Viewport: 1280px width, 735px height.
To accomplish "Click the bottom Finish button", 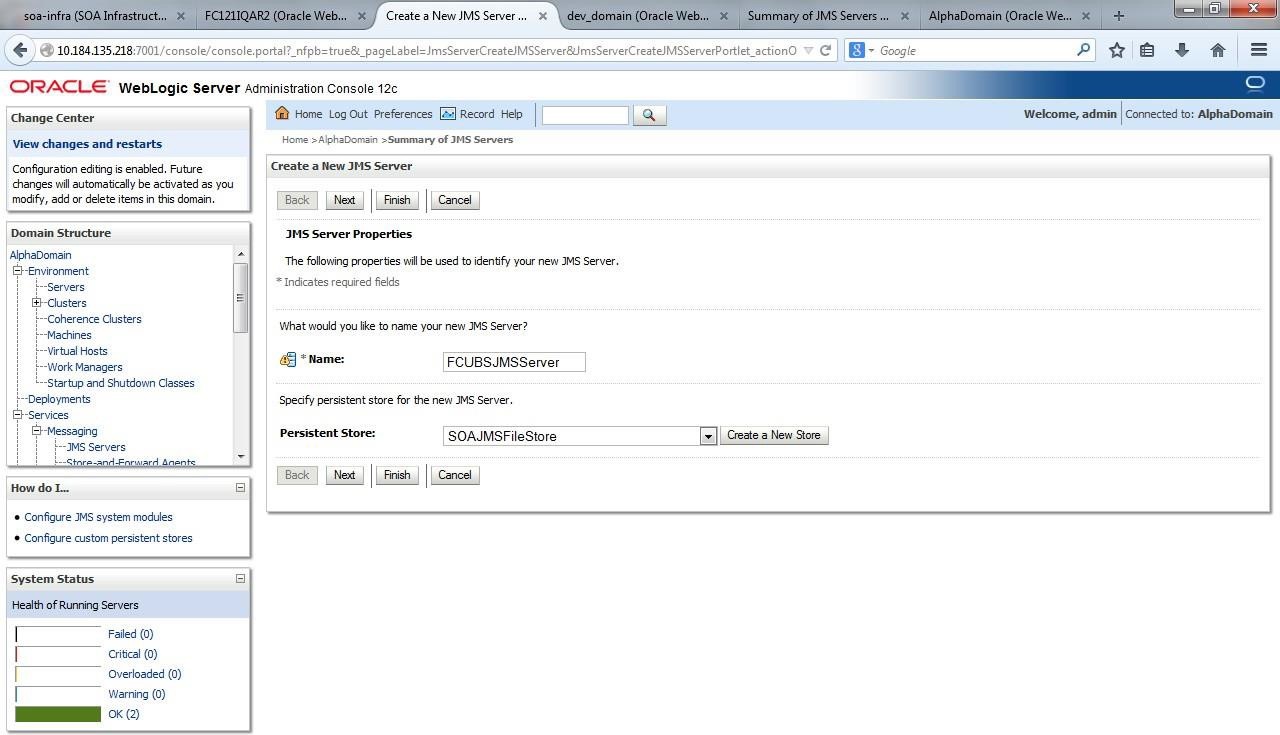I will click(397, 475).
